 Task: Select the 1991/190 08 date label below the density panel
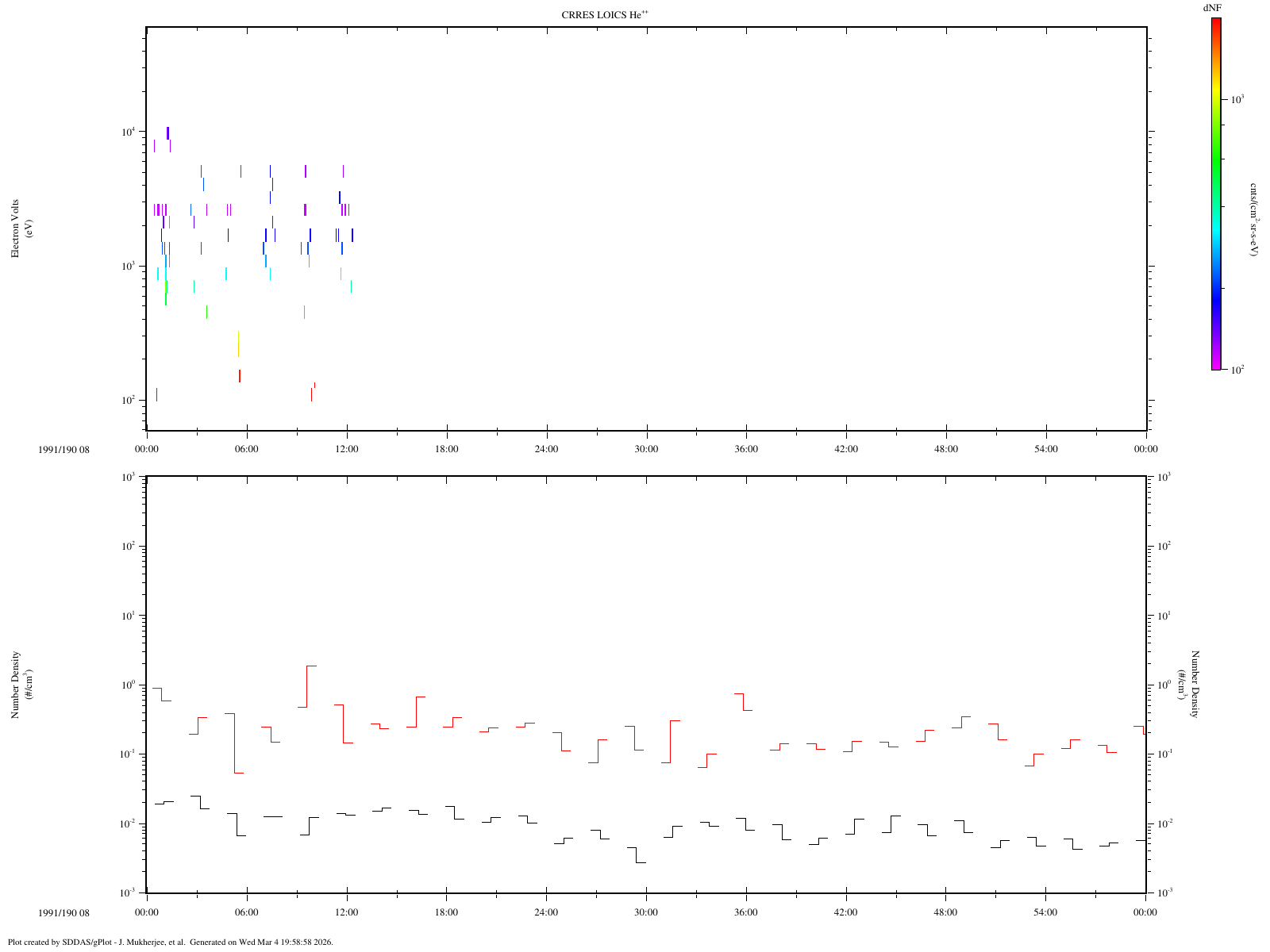pos(63,912)
